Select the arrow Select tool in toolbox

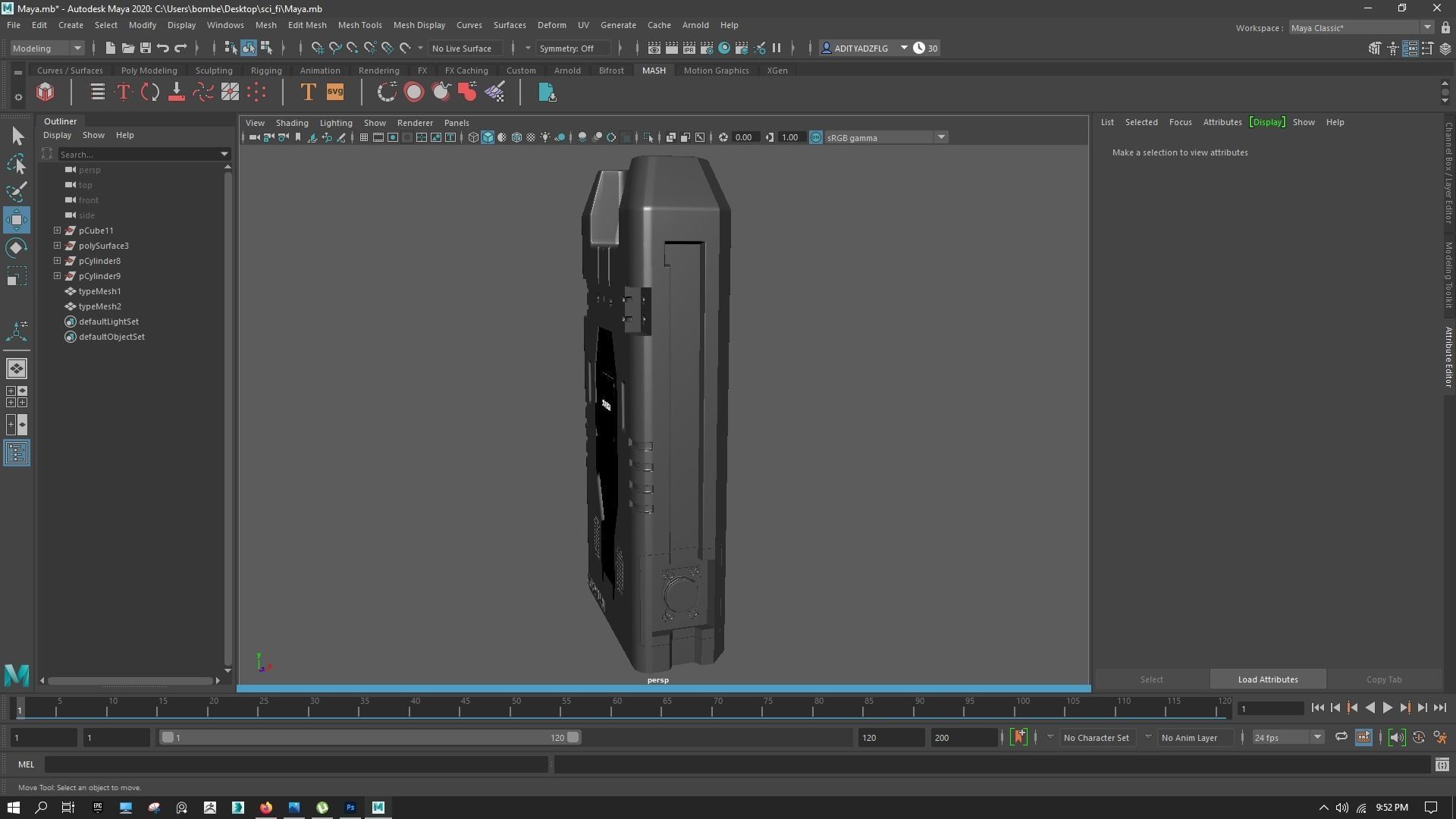17,136
